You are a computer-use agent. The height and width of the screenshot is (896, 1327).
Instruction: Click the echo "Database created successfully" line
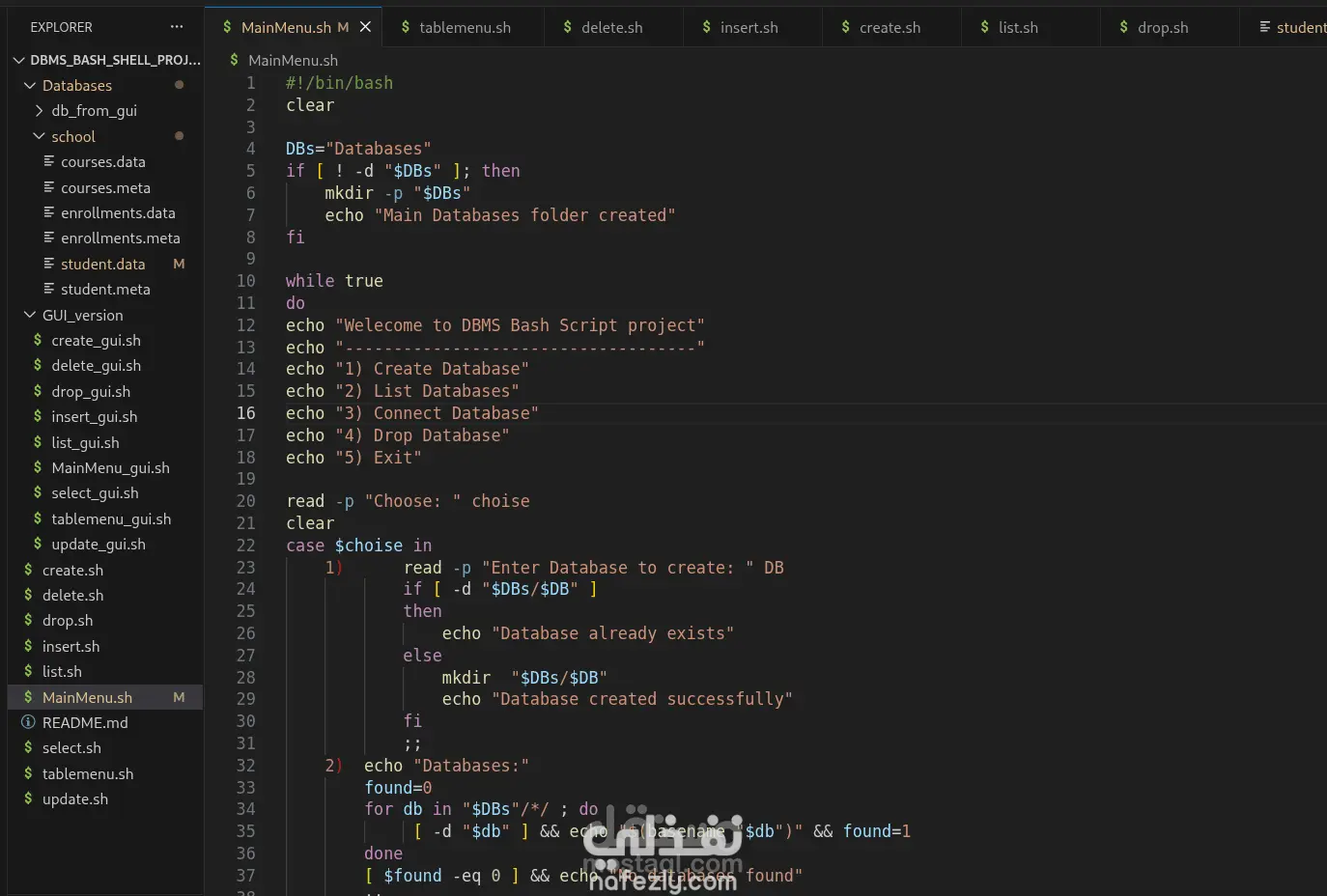tap(617, 699)
